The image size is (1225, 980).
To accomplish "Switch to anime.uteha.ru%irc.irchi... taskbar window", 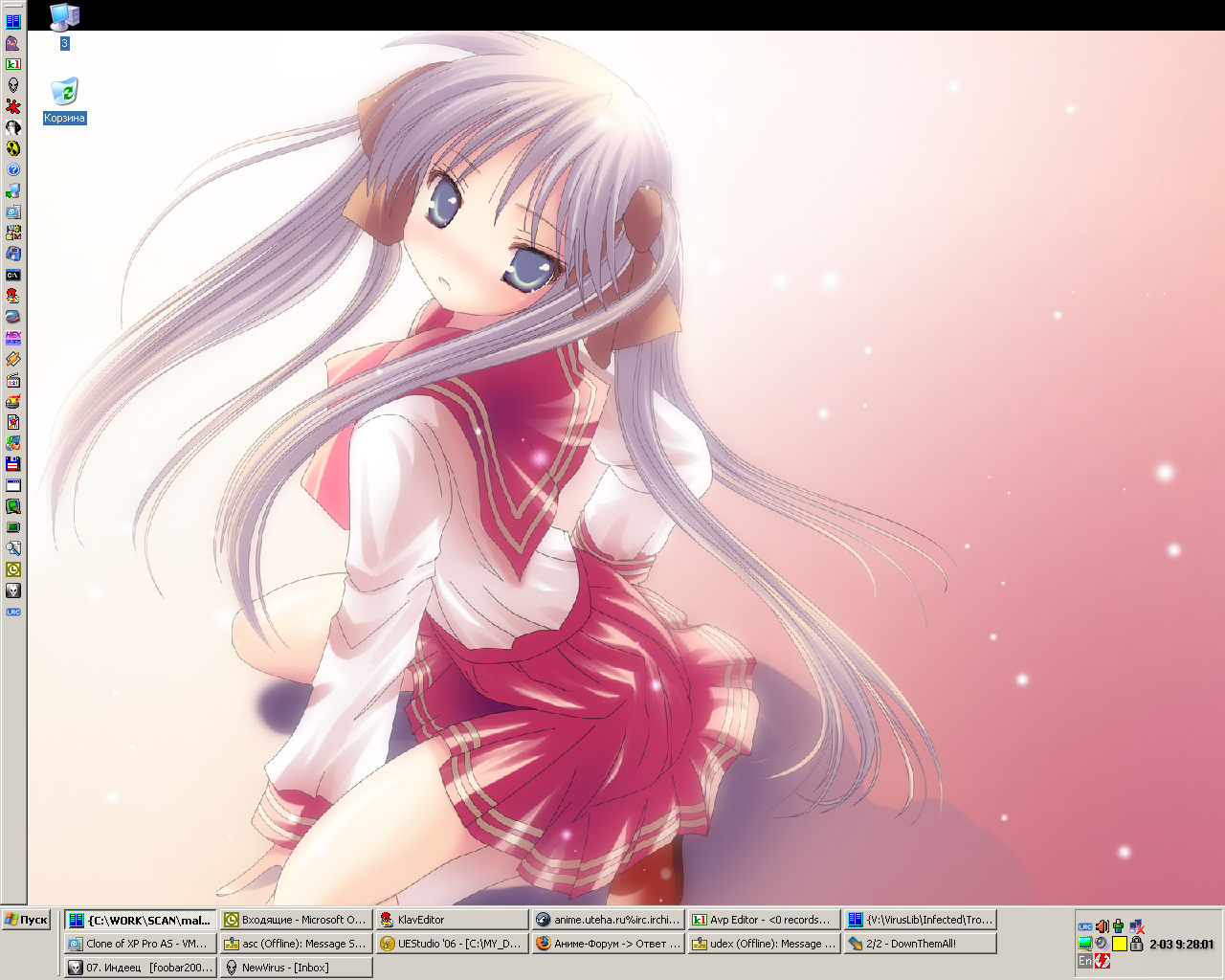I will [x=609, y=920].
